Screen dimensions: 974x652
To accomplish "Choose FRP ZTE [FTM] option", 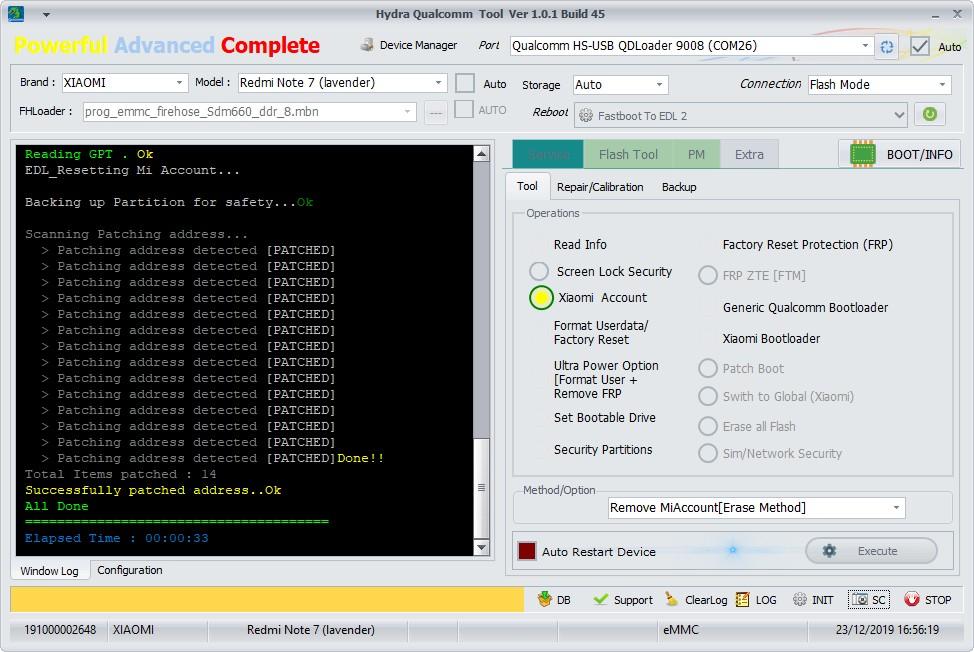I will (x=708, y=275).
